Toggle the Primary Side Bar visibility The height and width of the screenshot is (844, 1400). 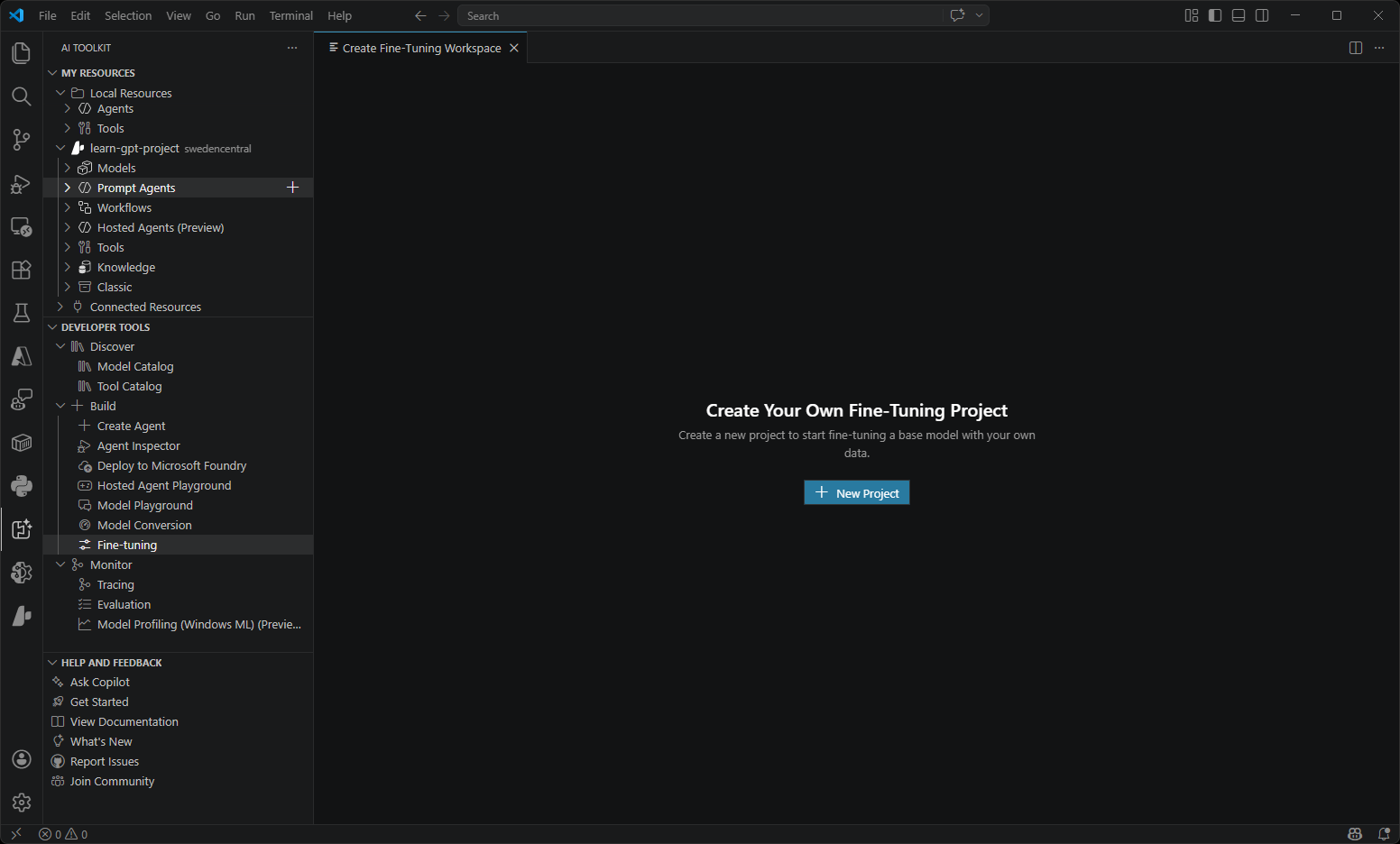1215,15
